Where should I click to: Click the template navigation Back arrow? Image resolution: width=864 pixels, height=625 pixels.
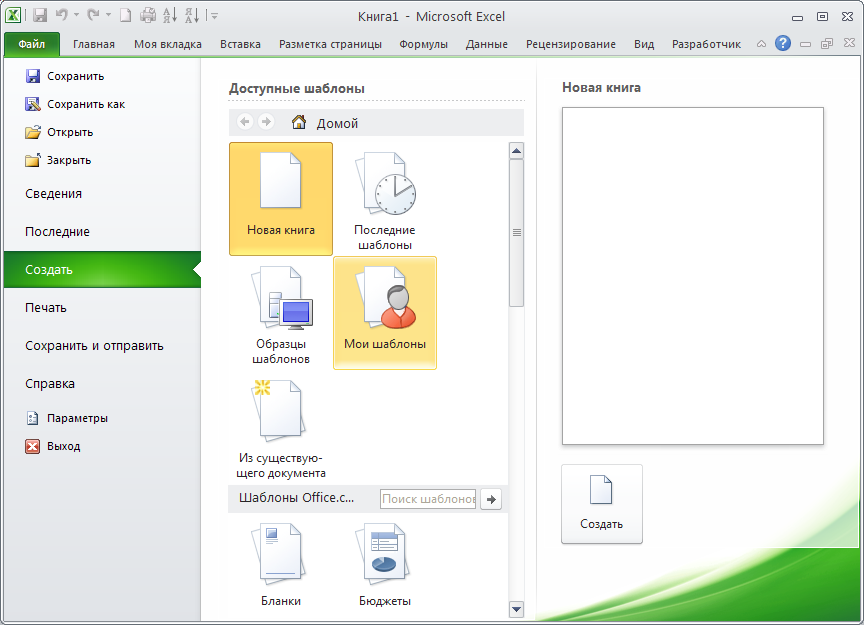tap(245, 121)
